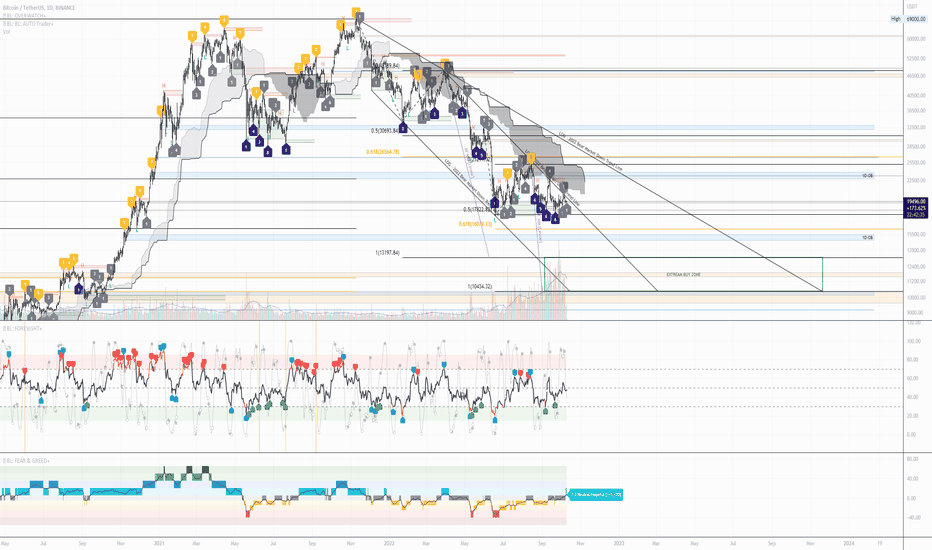Click 52500.00 on the price axis
Screen dimensions: 932x550
916,58
